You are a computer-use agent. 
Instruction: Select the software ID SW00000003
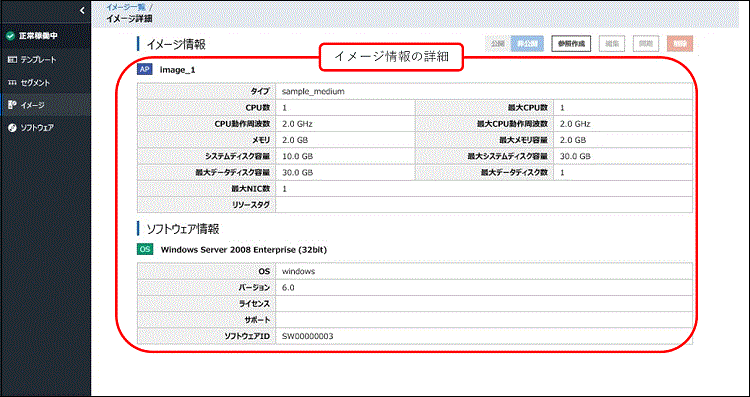point(308,336)
